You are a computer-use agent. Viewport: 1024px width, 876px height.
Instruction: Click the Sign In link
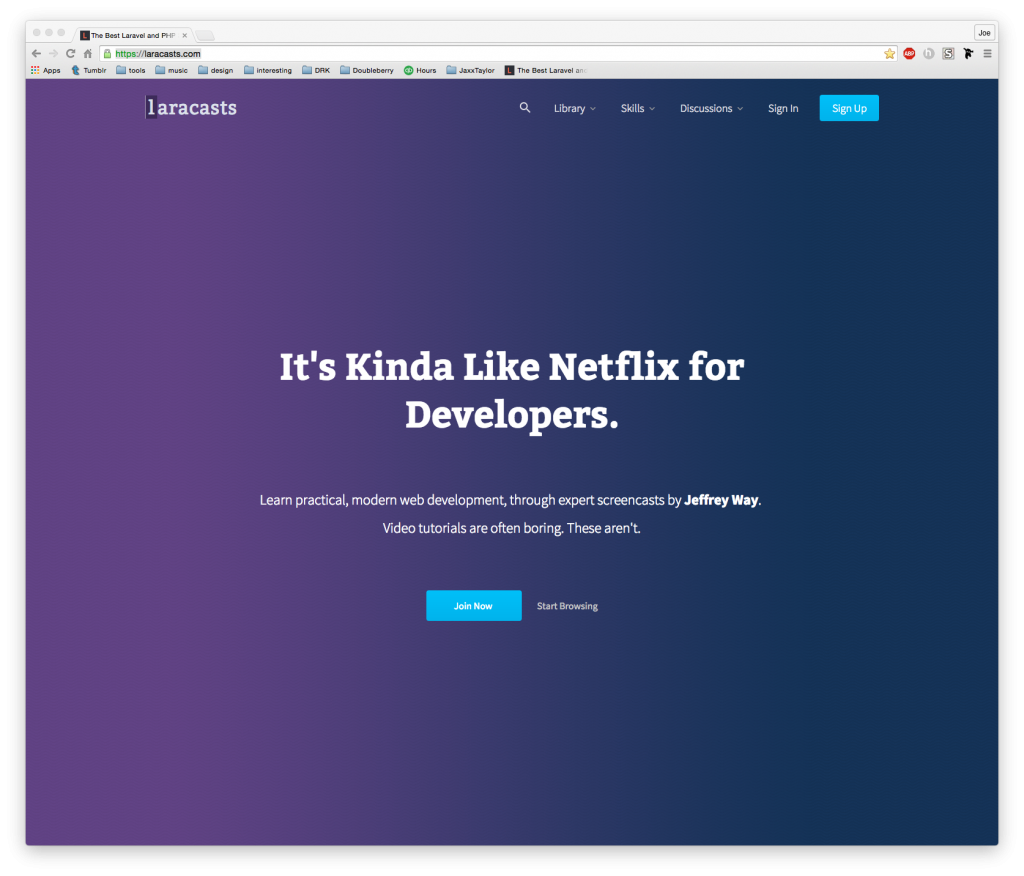click(783, 108)
